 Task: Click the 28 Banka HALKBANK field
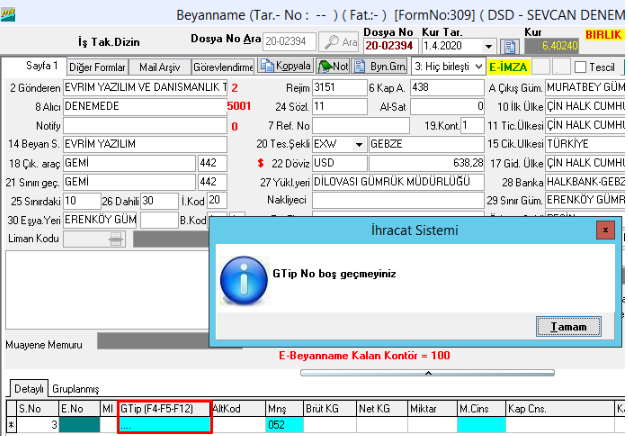point(585,182)
